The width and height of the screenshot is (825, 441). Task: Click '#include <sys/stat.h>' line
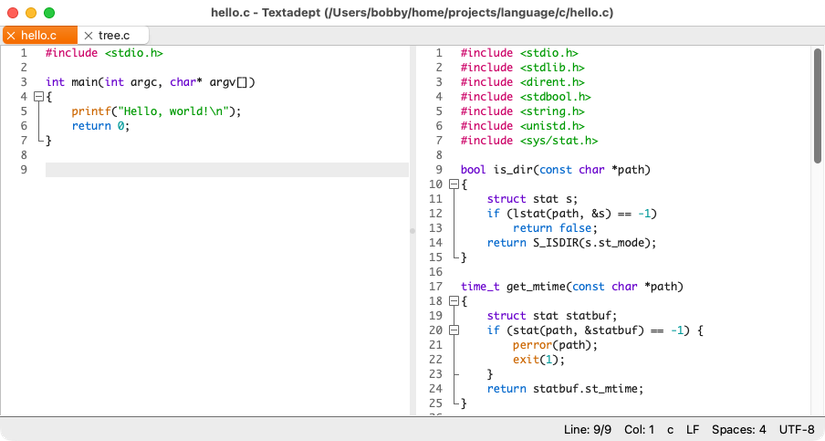click(x=529, y=141)
